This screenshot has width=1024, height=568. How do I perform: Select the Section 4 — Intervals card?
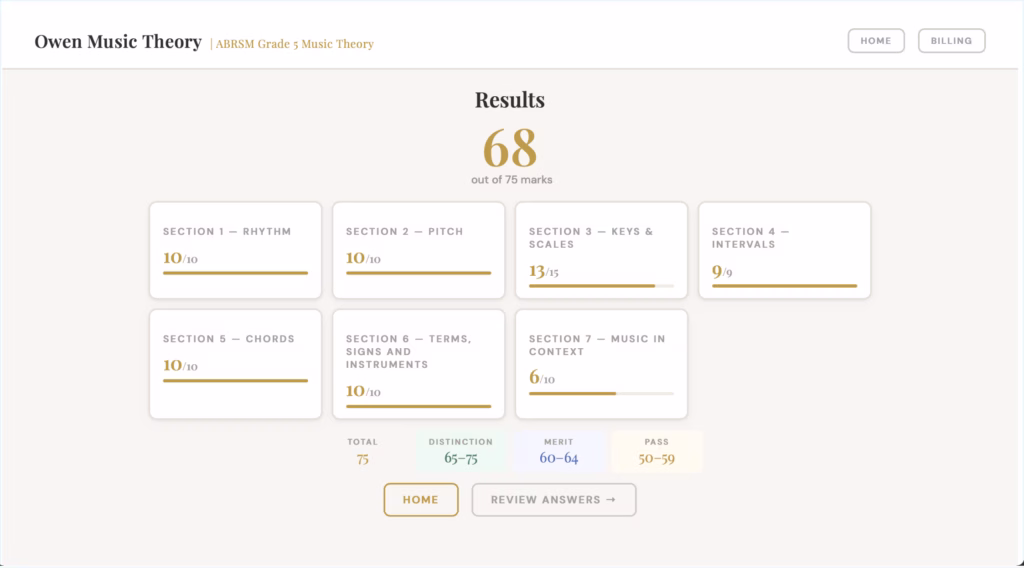tap(784, 250)
